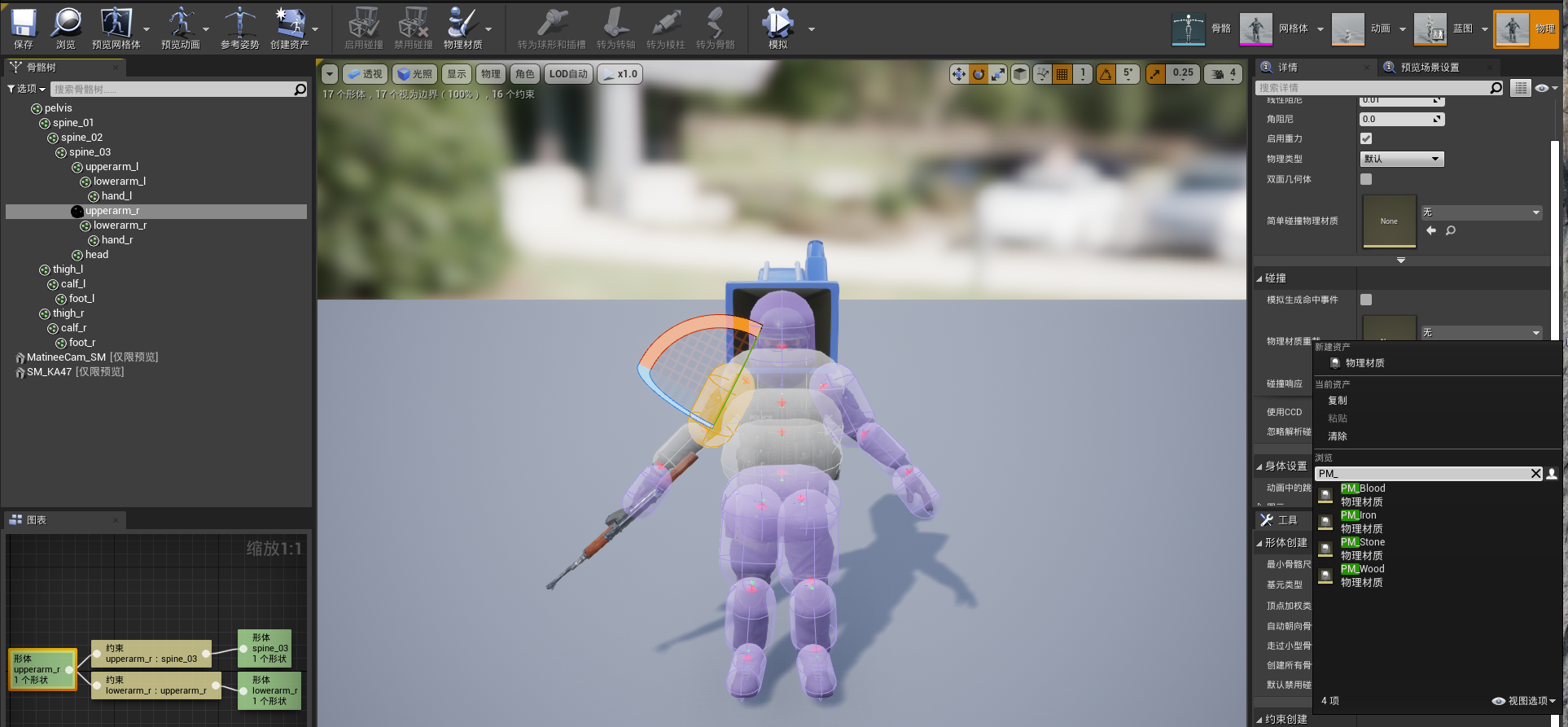Click the 浏览 browse icon
1568x727 pixels.
(66, 24)
